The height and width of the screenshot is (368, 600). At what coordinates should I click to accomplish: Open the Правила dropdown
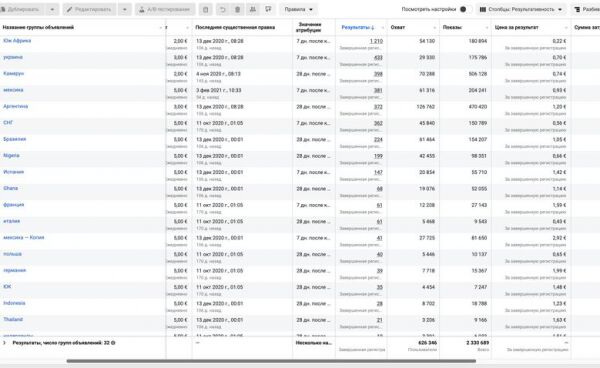pyautogui.click(x=298, y=9)
